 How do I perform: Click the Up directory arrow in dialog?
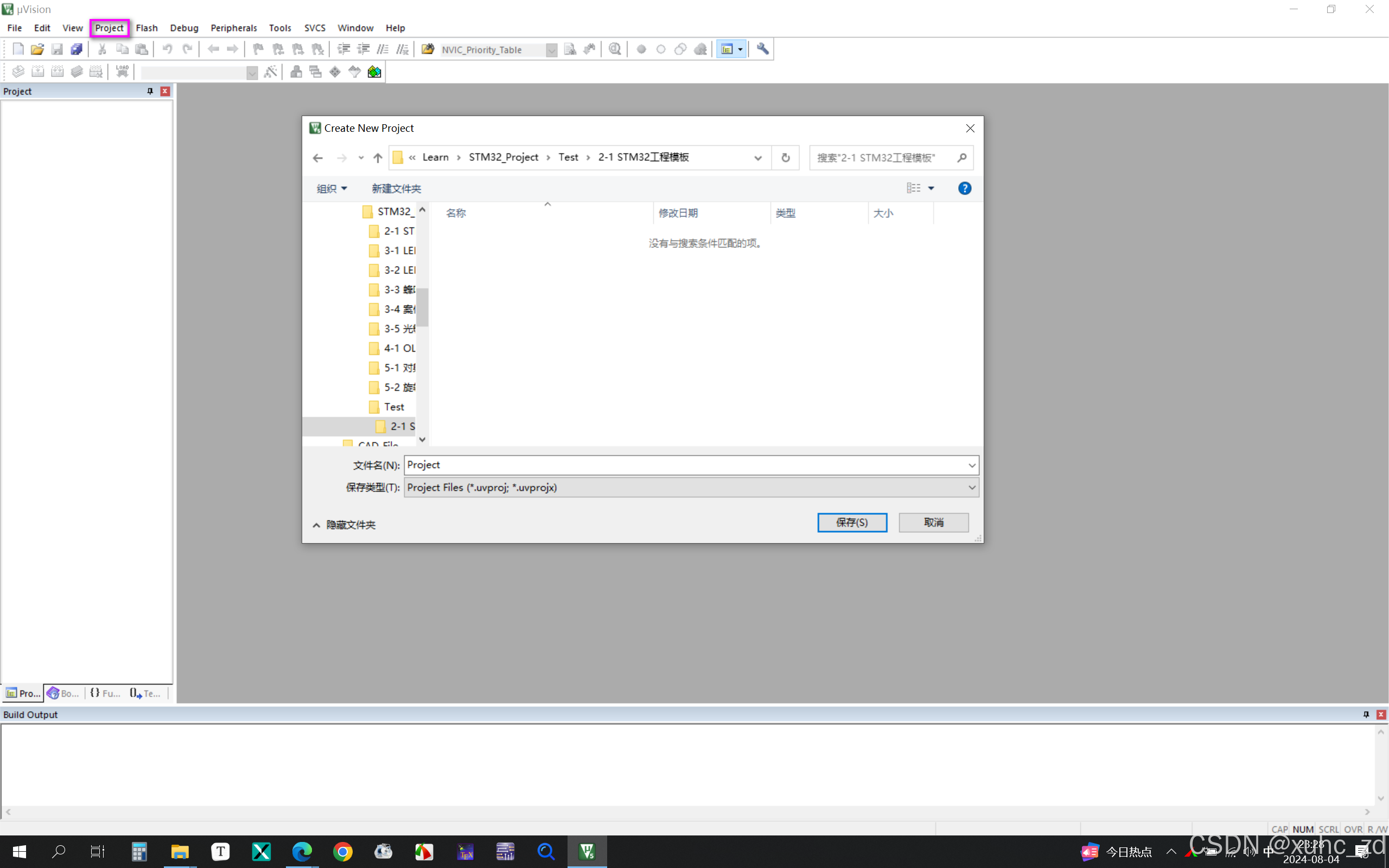377,158
